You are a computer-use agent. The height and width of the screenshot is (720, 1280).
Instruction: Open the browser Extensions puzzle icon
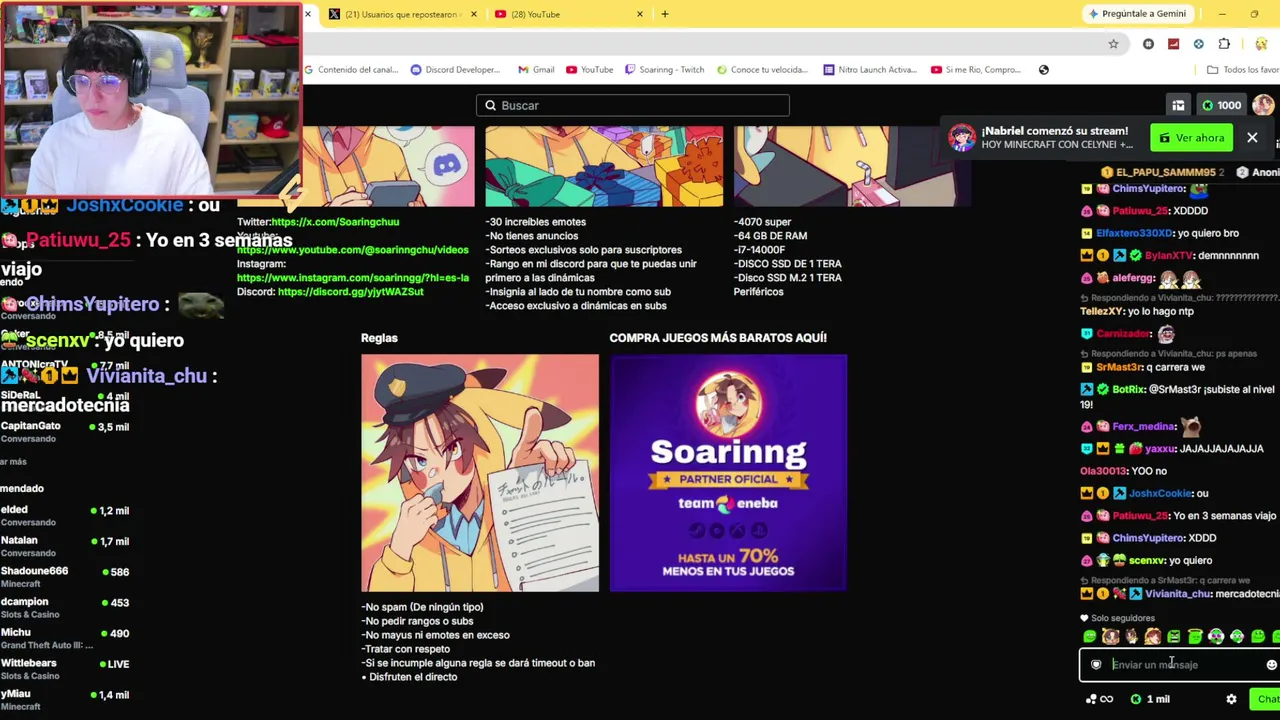point(1224,44)
